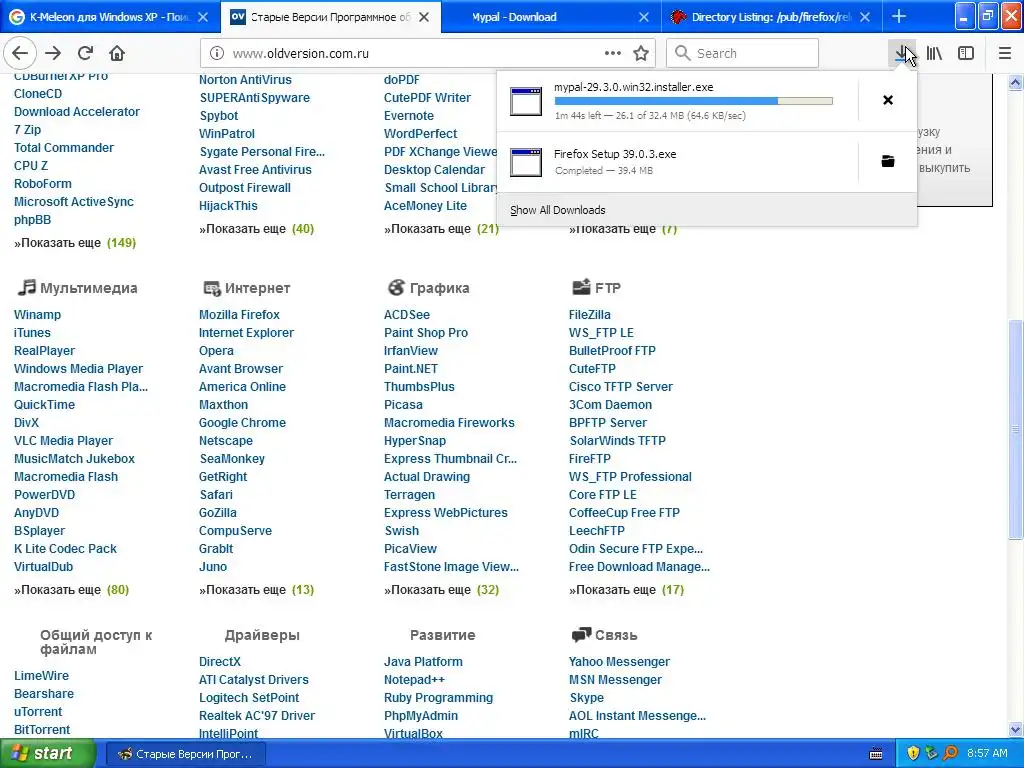Switch to K-Meleon для Windows XP tab
The height and width of the screenshot is (768, 1024).
108,17
